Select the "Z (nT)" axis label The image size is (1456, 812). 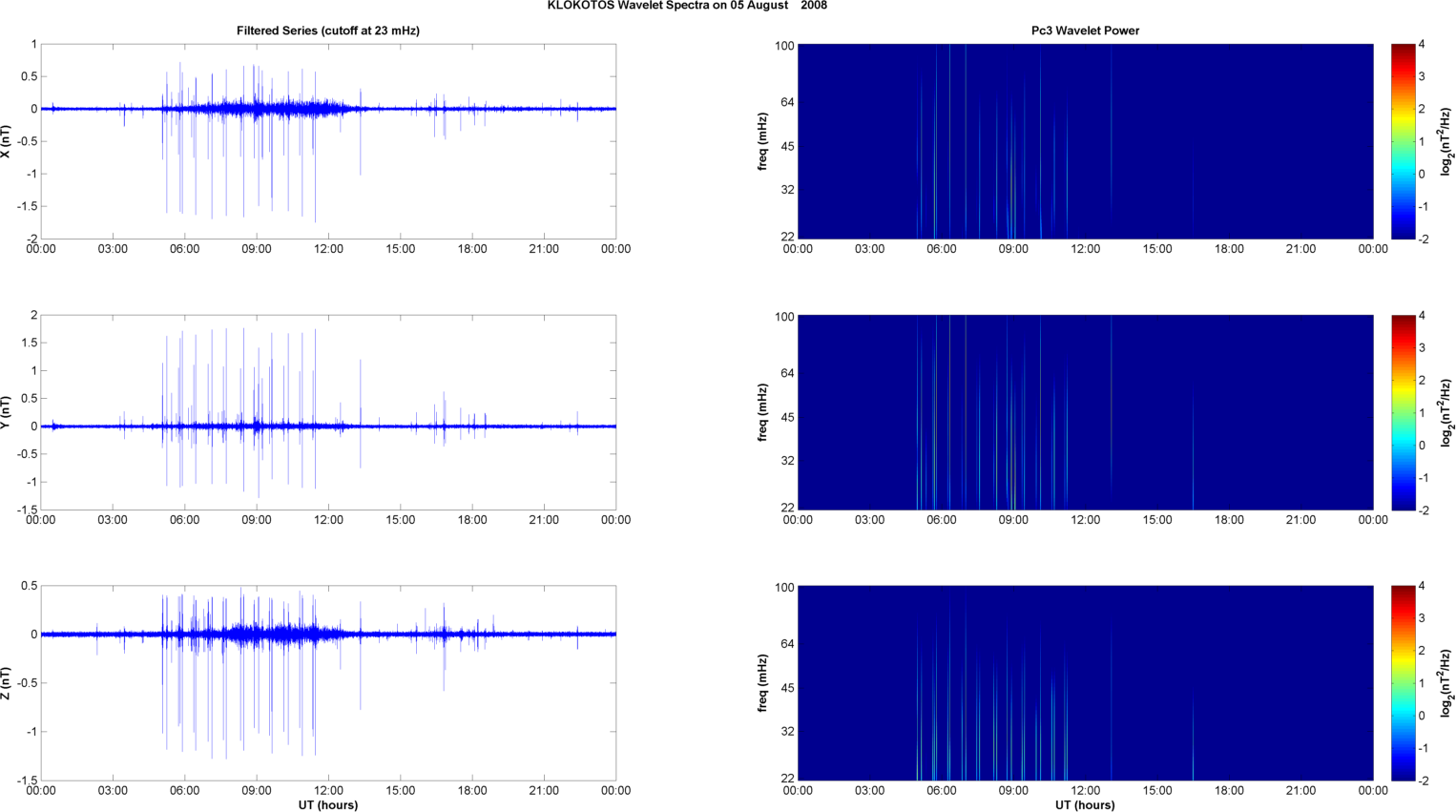tap(7, 683)
